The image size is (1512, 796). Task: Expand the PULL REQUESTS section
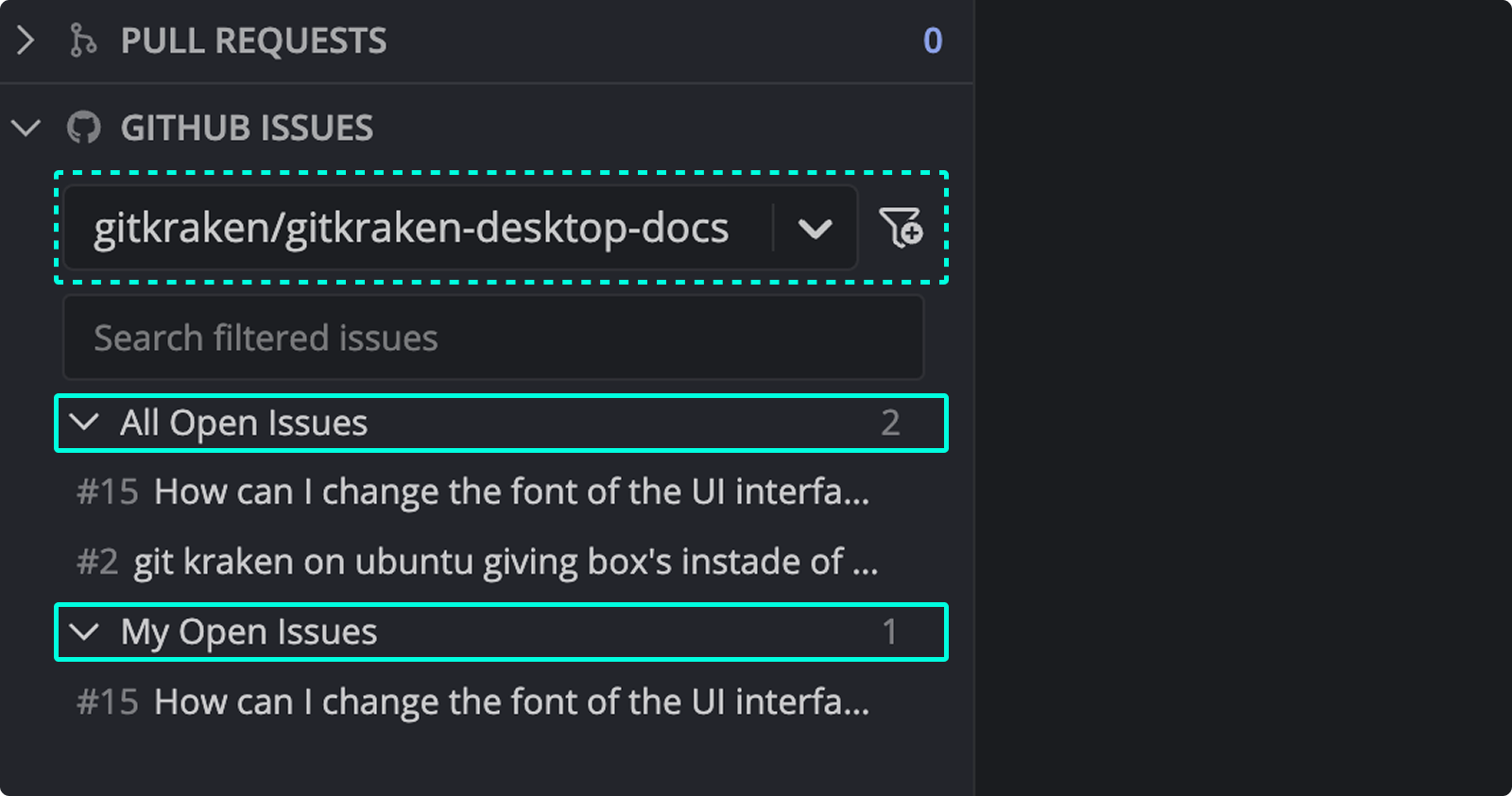pyautogui.click(x=26, y=41)
